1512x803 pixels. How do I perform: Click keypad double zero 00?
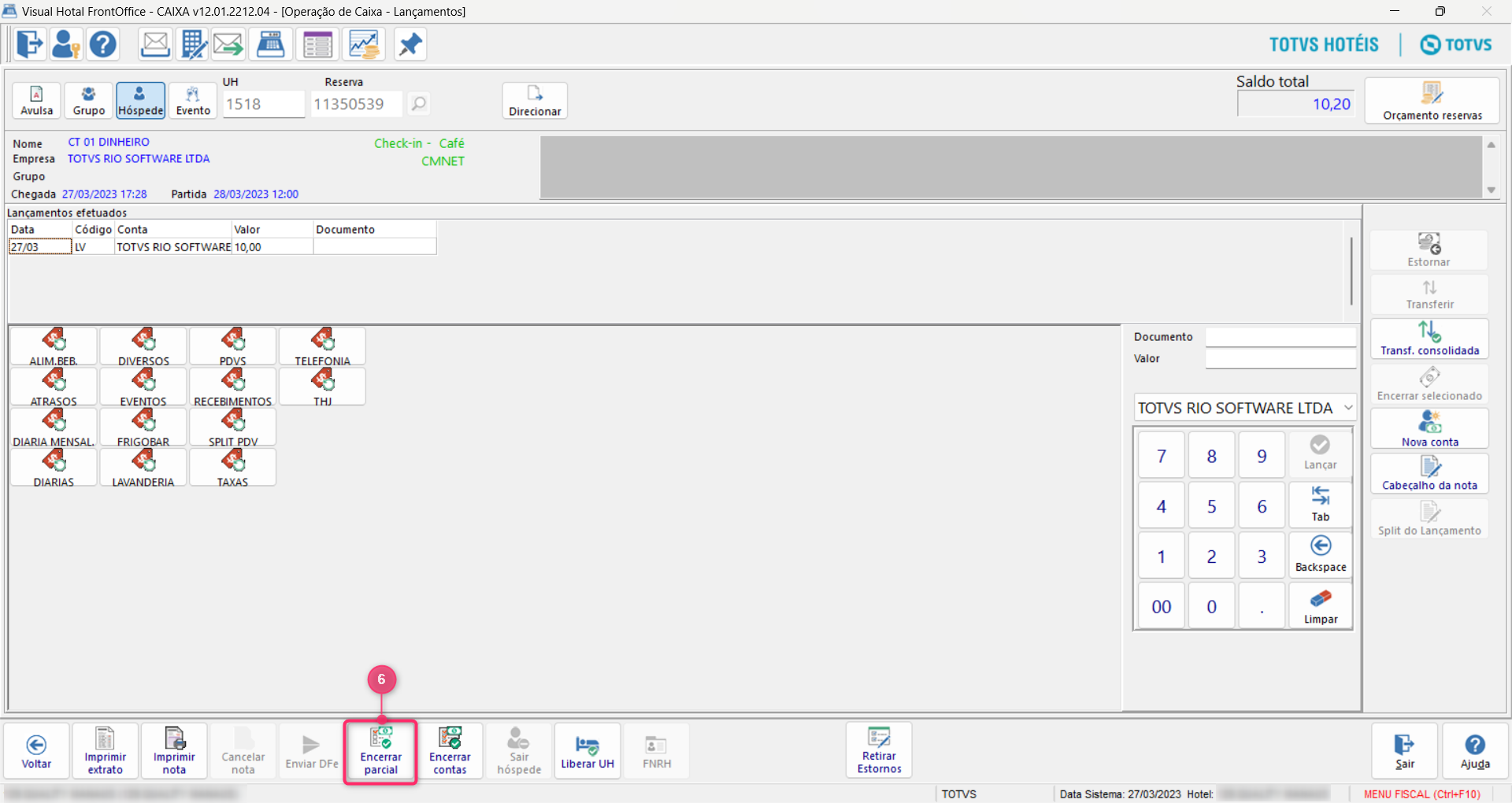[1161, 606]
